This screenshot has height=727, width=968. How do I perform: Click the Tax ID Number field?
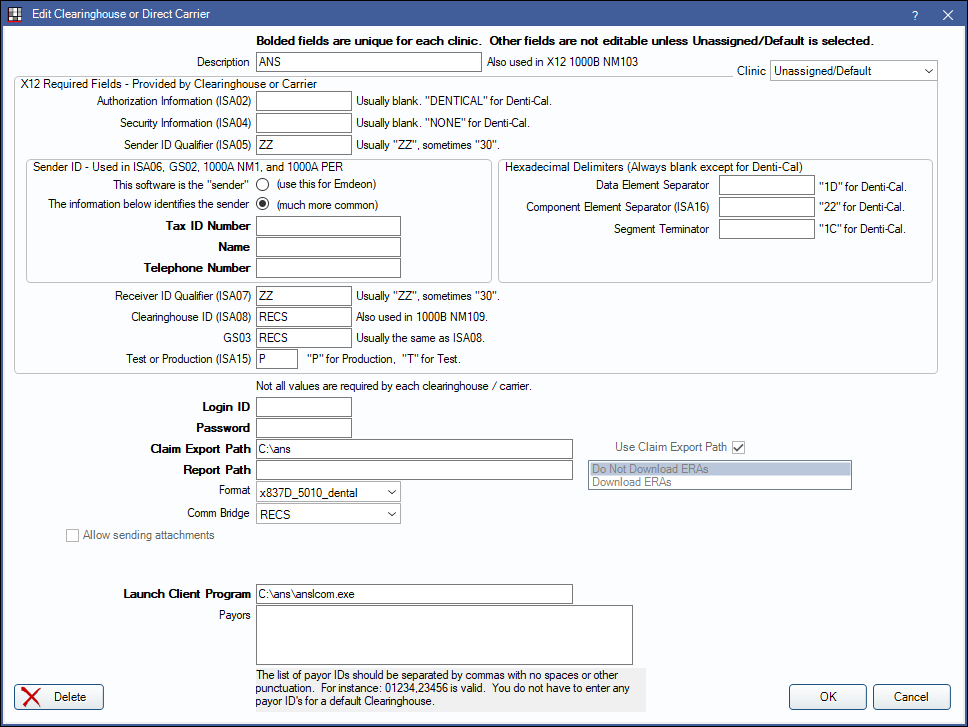[328, 226]
